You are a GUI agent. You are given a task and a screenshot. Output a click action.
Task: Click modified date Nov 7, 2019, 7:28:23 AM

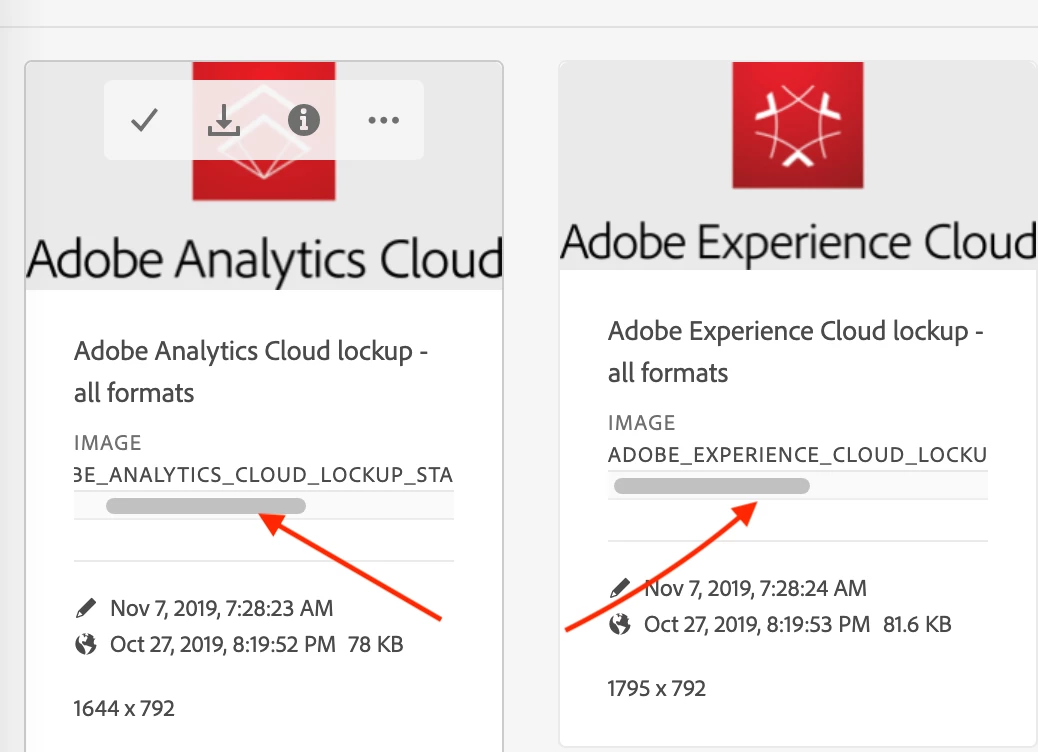(x=222, y=608)
